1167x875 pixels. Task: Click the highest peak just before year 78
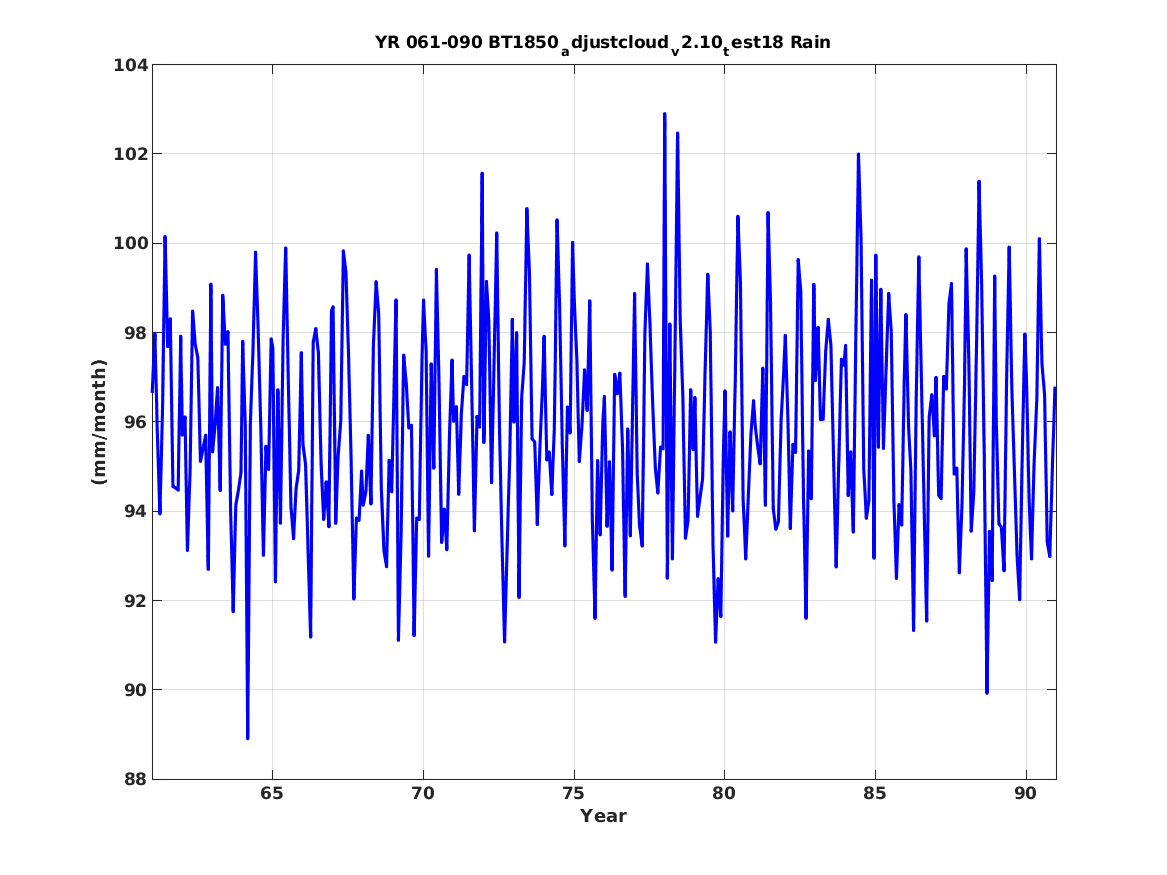coord(665,114)
